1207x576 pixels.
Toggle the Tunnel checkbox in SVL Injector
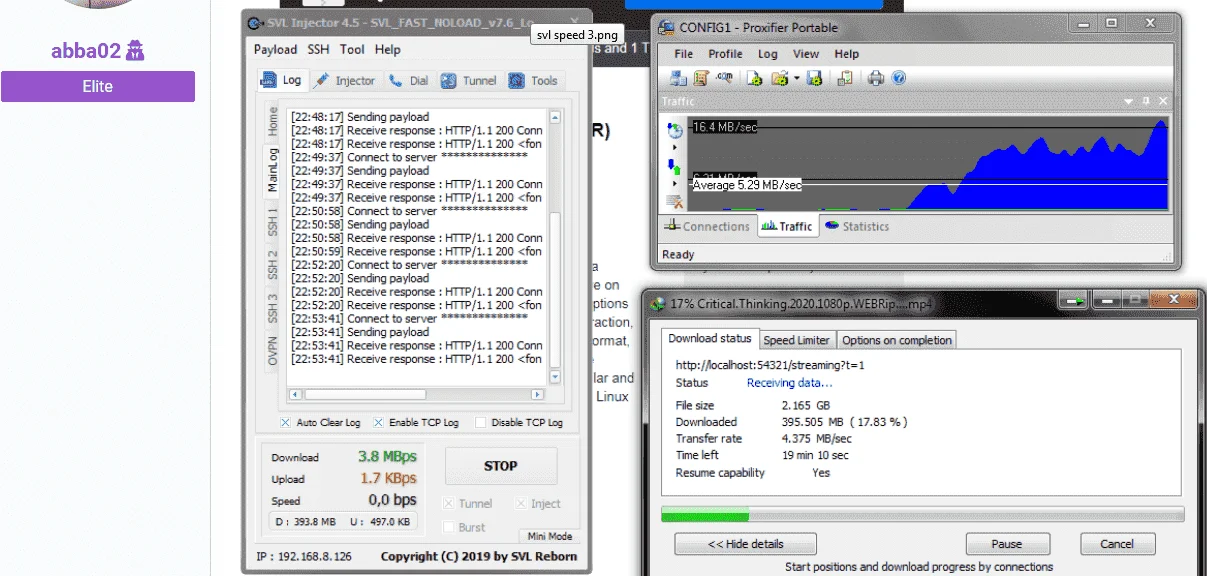click(x=448, y=504)
